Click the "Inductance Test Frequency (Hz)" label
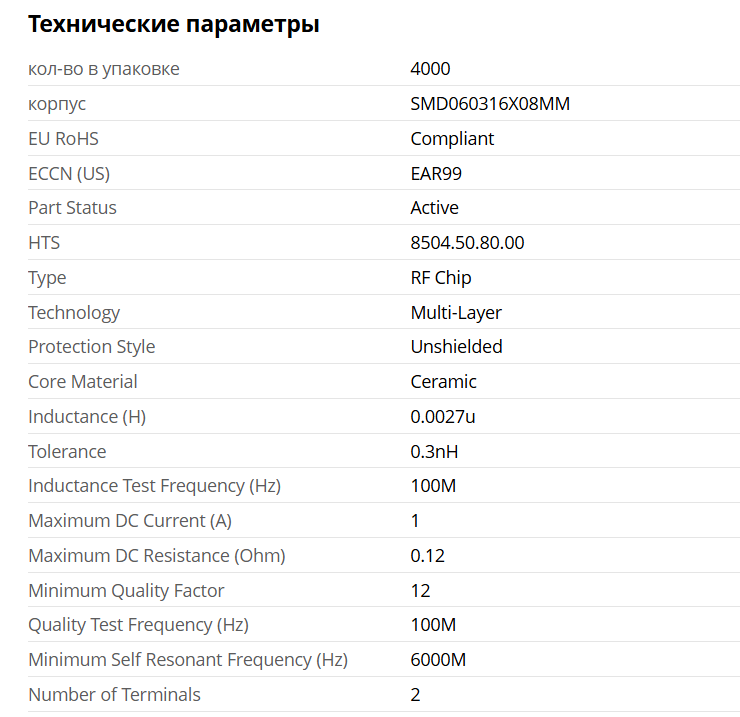Viewport: 740px width, 717px height. coord(154,486)
